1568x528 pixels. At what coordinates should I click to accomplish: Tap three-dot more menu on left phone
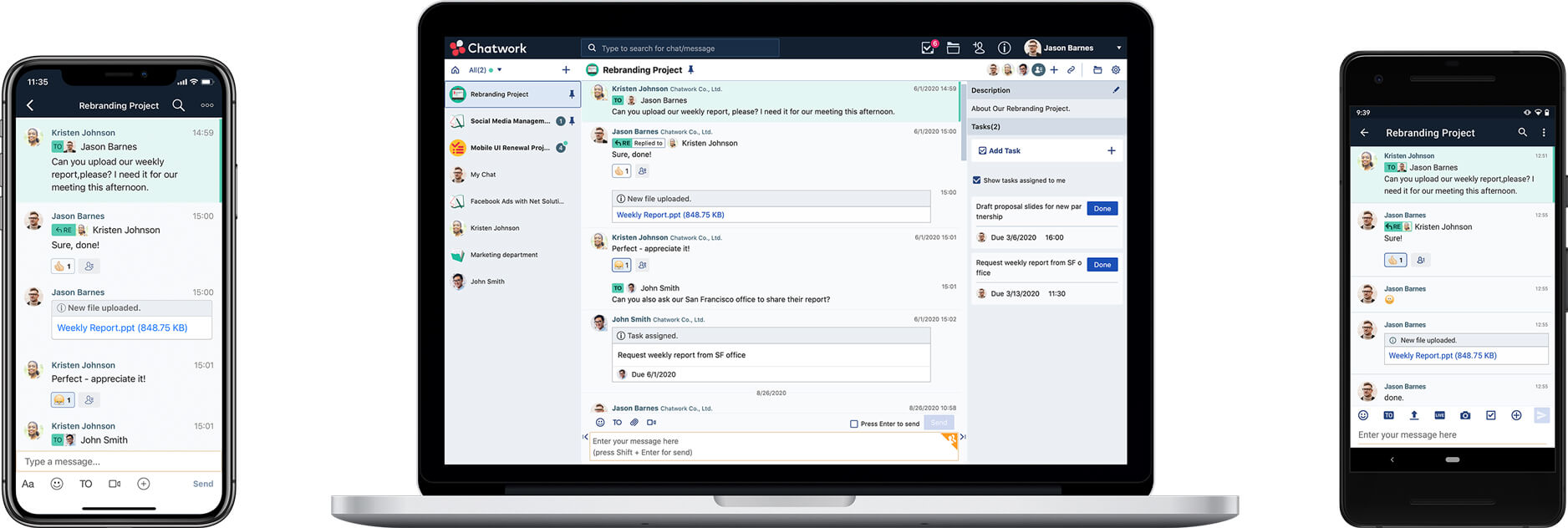click(x=207, y=105)
